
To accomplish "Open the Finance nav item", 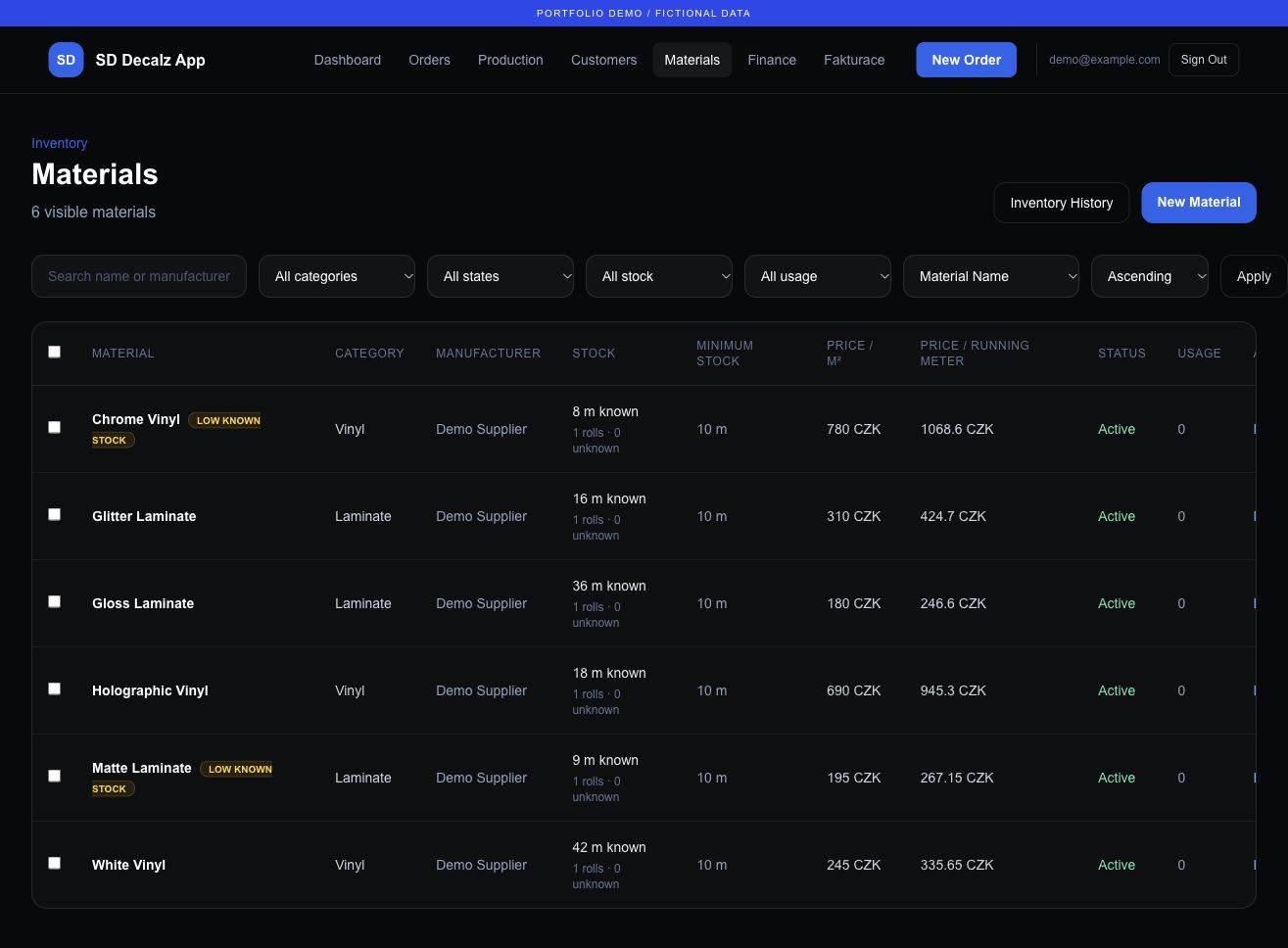I will point(772,60).
